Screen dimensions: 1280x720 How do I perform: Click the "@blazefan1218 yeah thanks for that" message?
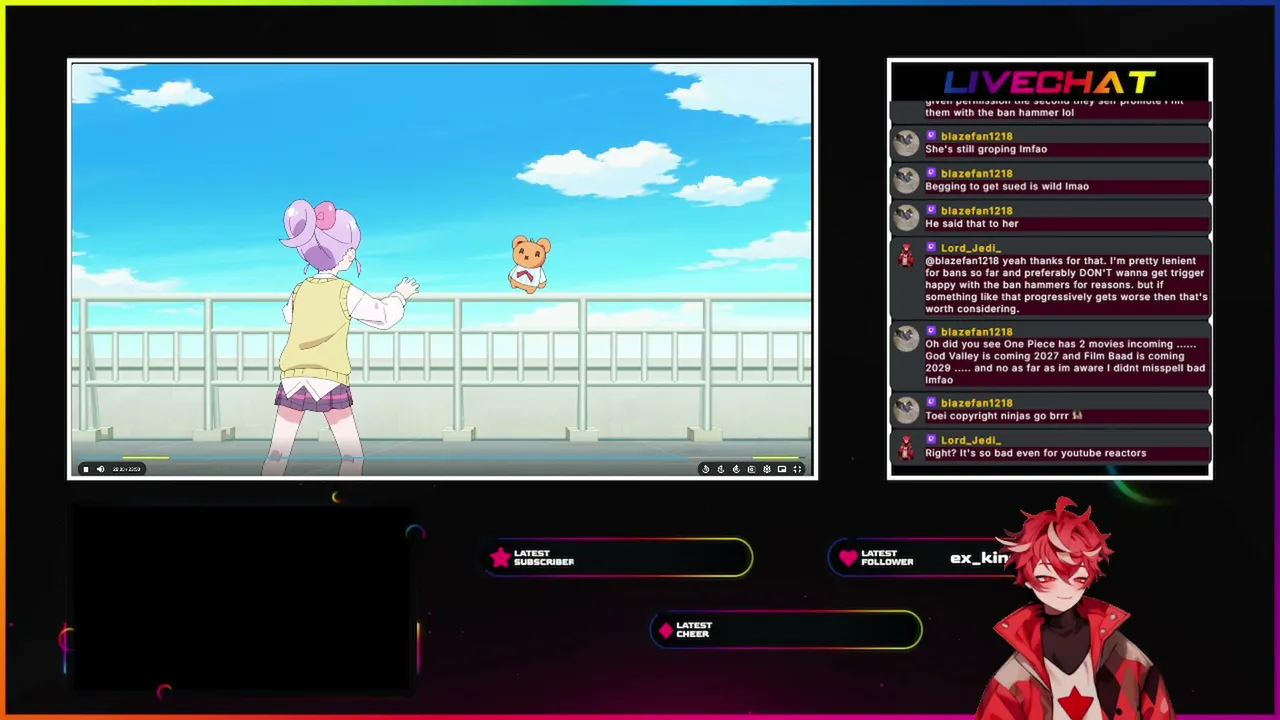1066,285
